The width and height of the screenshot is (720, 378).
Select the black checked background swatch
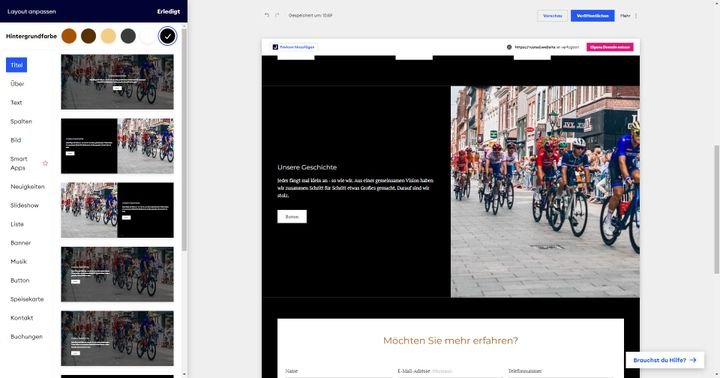pyautogui.click(x=168, y=36)
